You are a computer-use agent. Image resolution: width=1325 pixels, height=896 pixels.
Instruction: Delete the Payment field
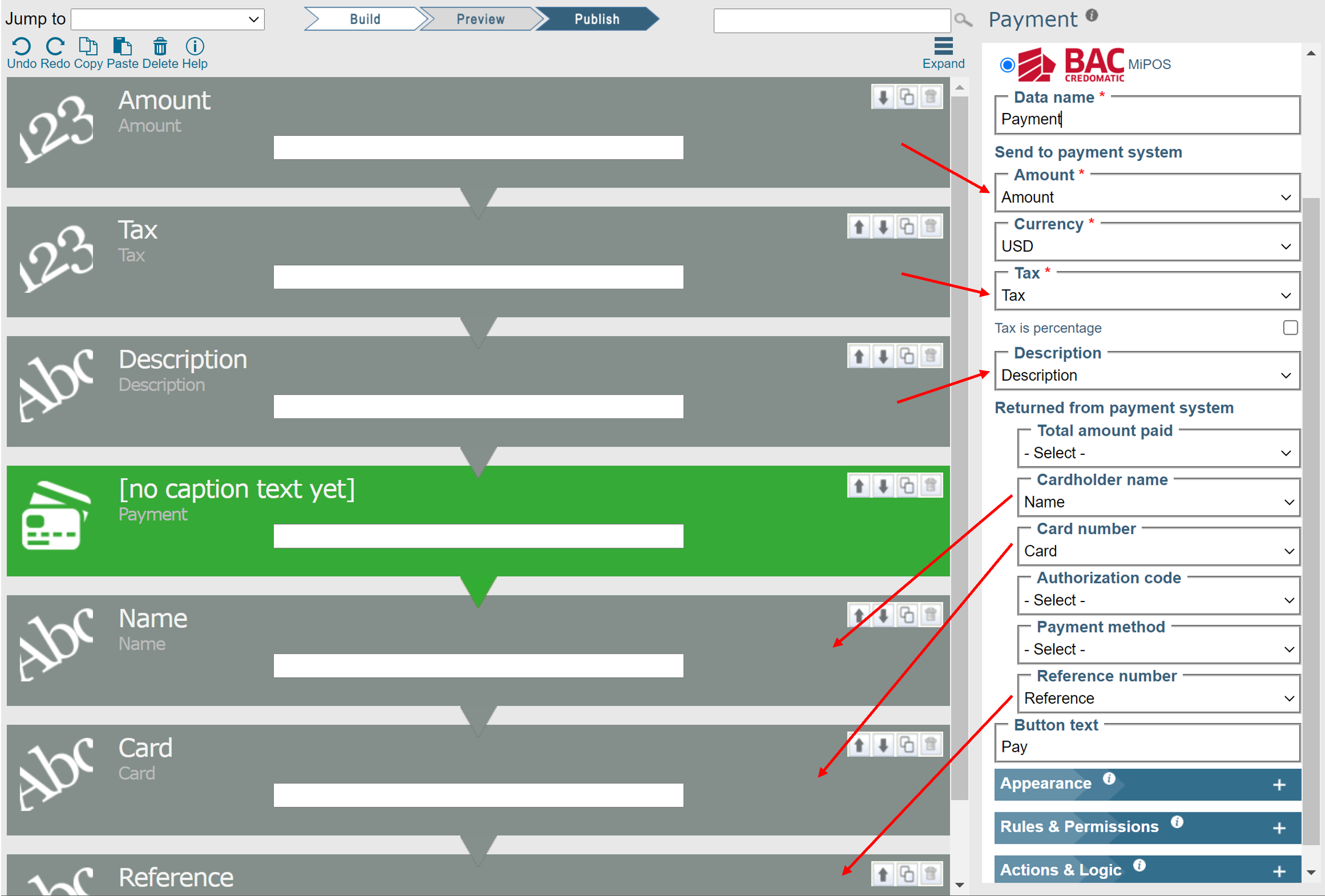(x=931, y=486)
